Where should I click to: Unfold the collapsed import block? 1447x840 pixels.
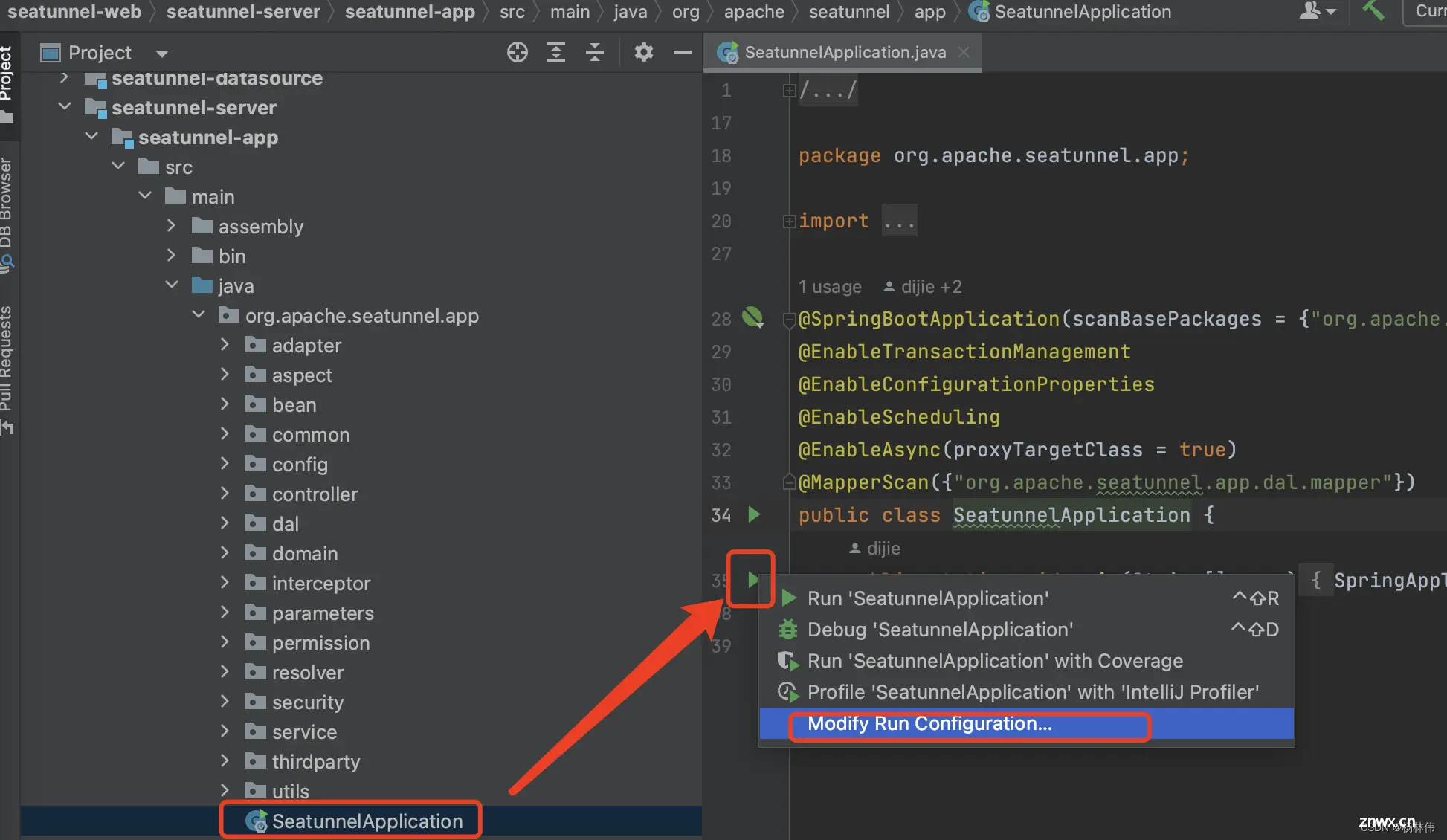click(x=789, y=221)
